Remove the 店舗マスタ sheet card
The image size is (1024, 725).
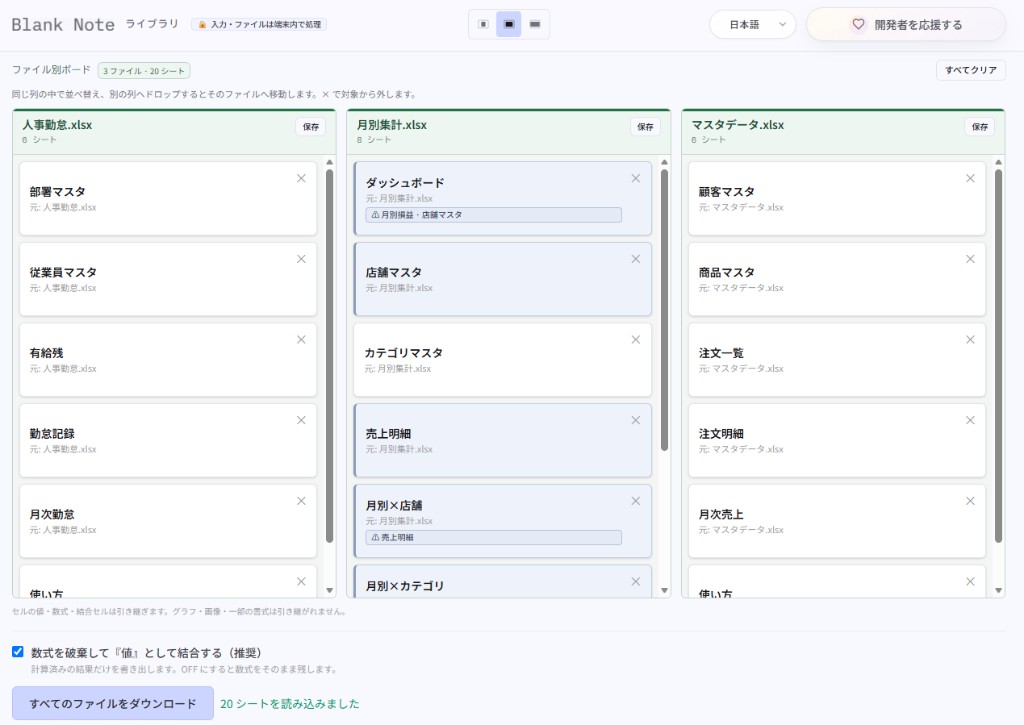coord(635,259)
